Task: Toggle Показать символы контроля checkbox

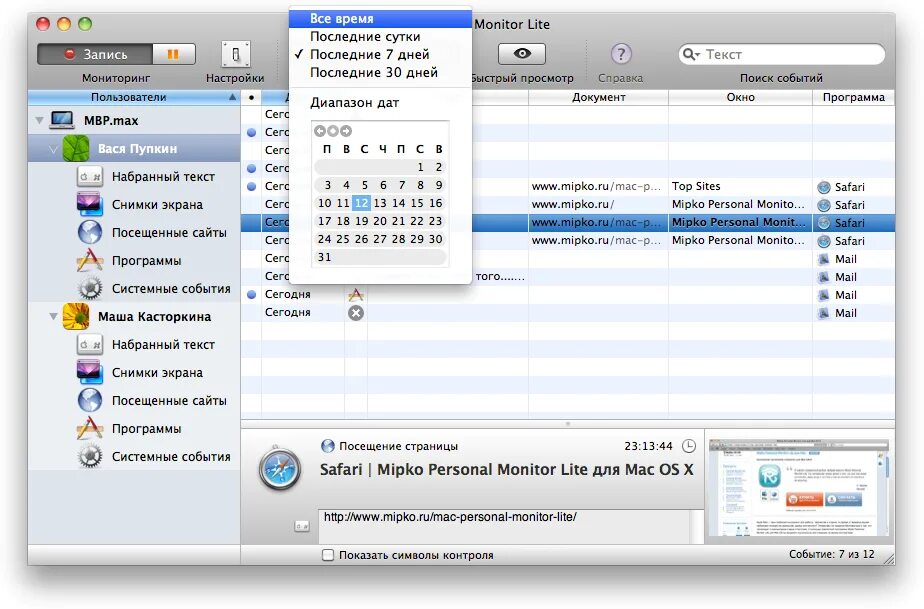Action: (x=328, y=555)
